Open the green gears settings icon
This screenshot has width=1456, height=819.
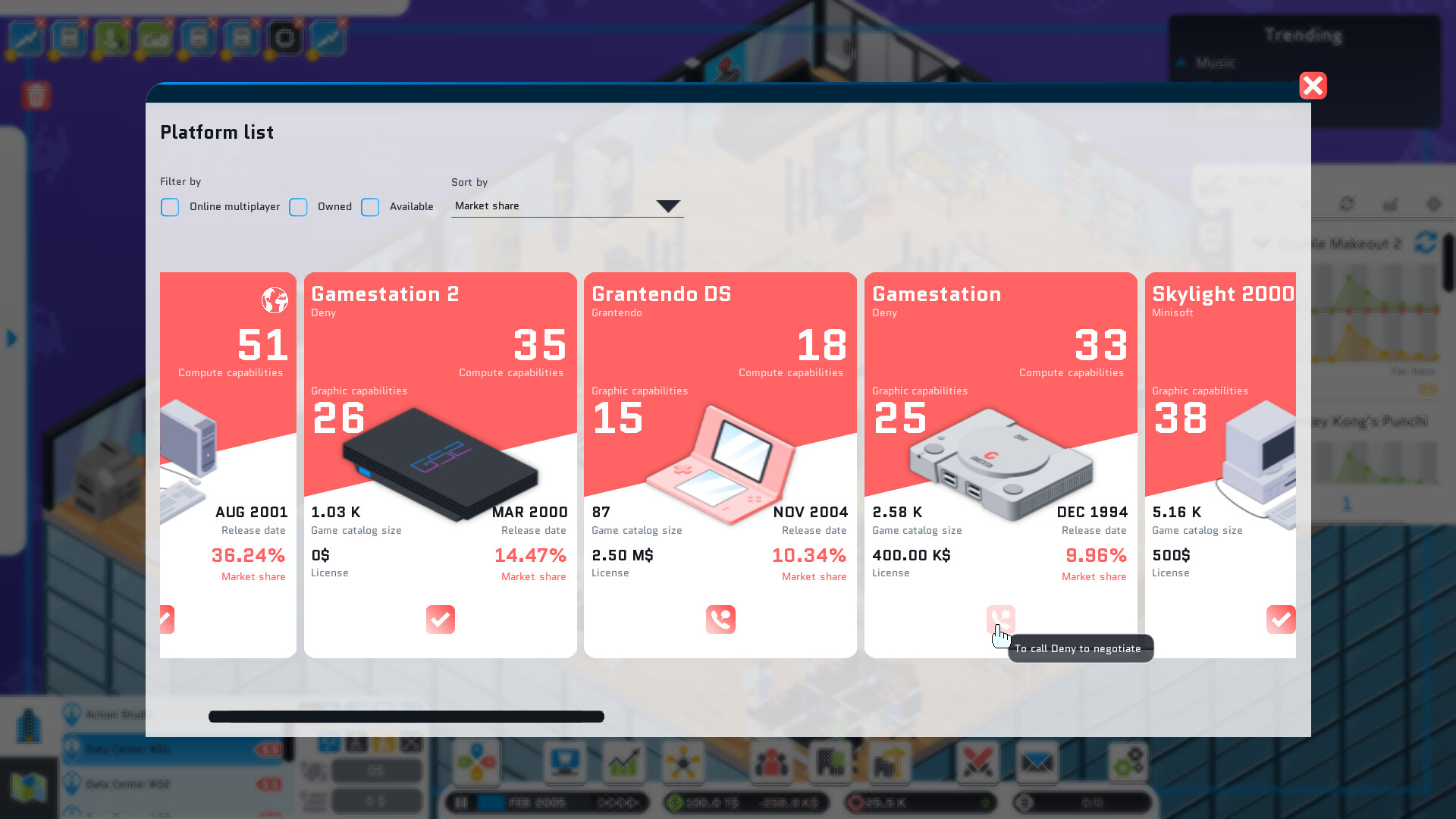tap(1128, 761)
